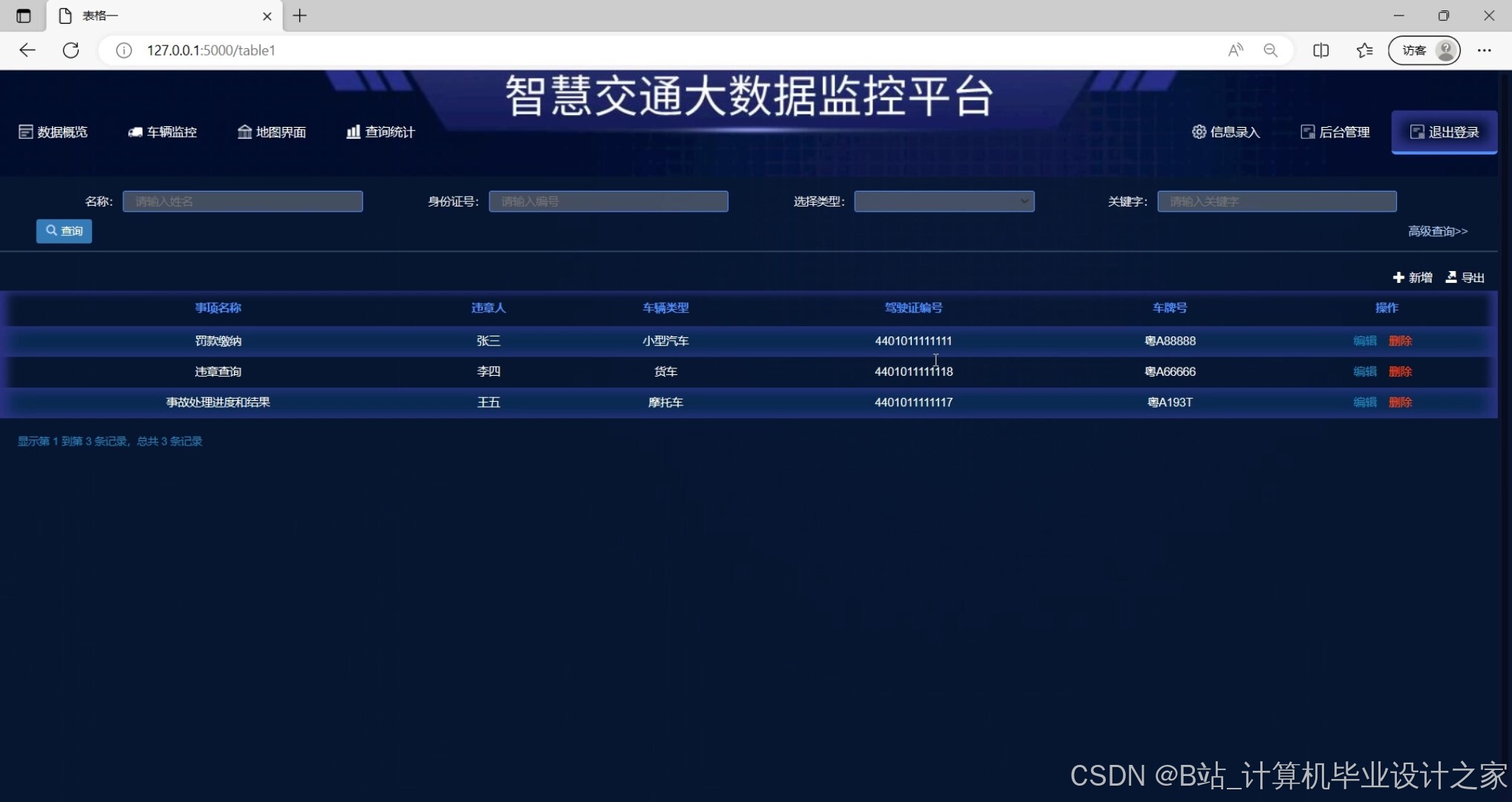Open the 高级查询>> link

pos(1438,231)
